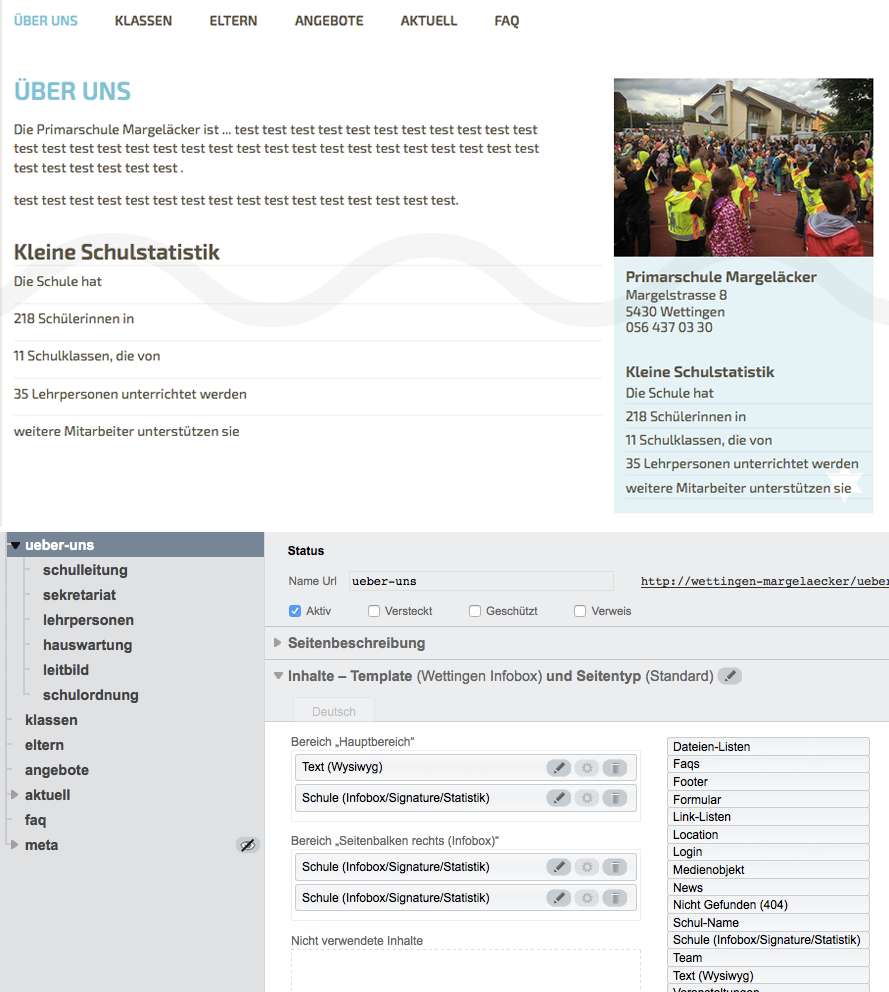The height and width of the screenshot is (992, 889).
Task: Click the Name Url input field
Action: click(x=481, y=581)
